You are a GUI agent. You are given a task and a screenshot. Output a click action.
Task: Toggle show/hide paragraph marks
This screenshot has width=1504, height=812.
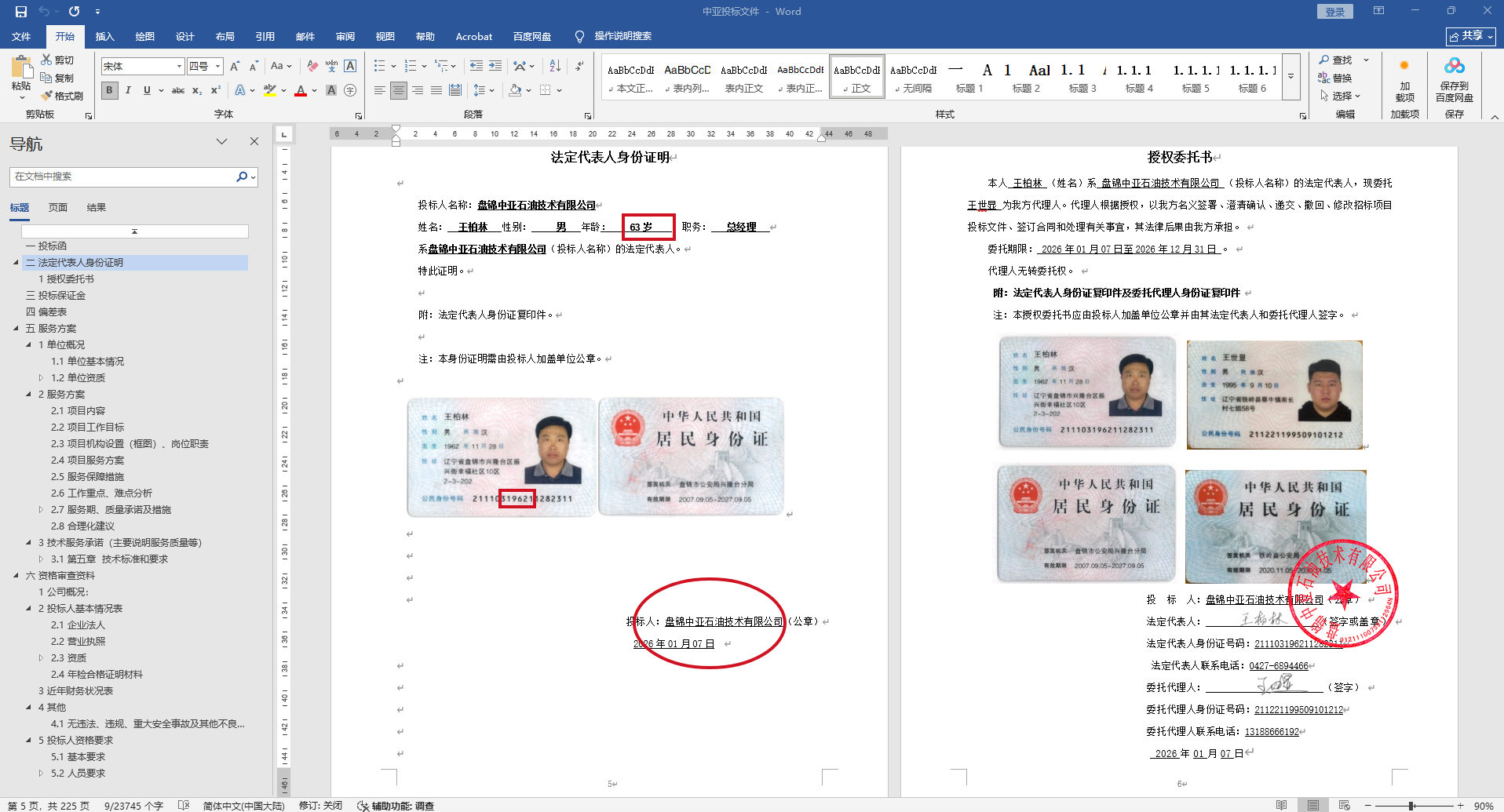click(x=579, y=66)
